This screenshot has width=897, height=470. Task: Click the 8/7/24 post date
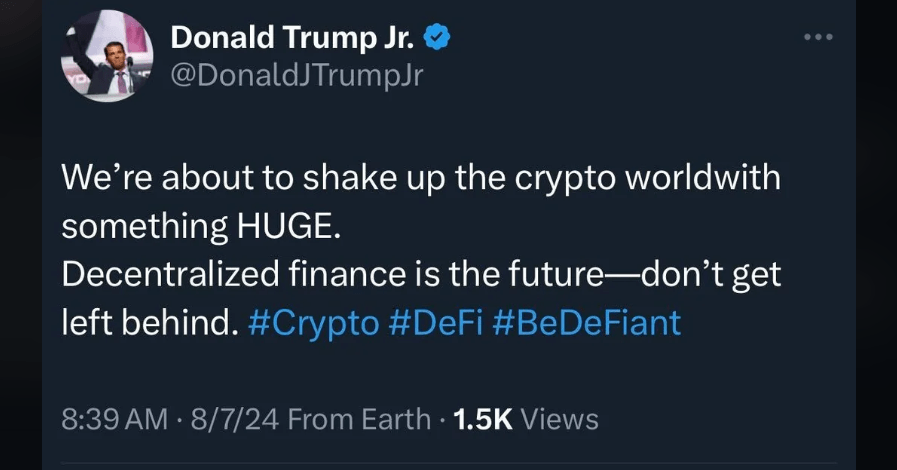point(232,419)
